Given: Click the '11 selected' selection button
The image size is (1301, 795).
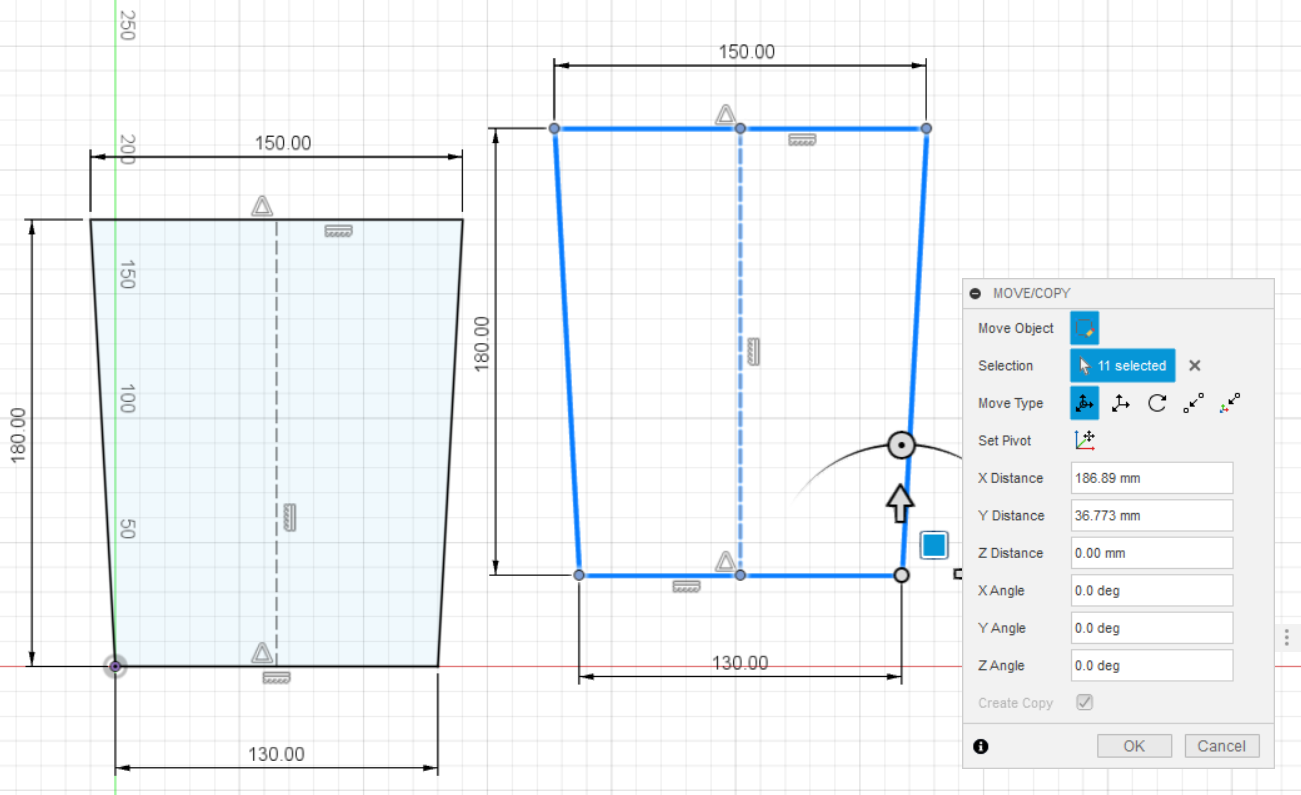Looking at the screenshot, I should point(1122,366).
